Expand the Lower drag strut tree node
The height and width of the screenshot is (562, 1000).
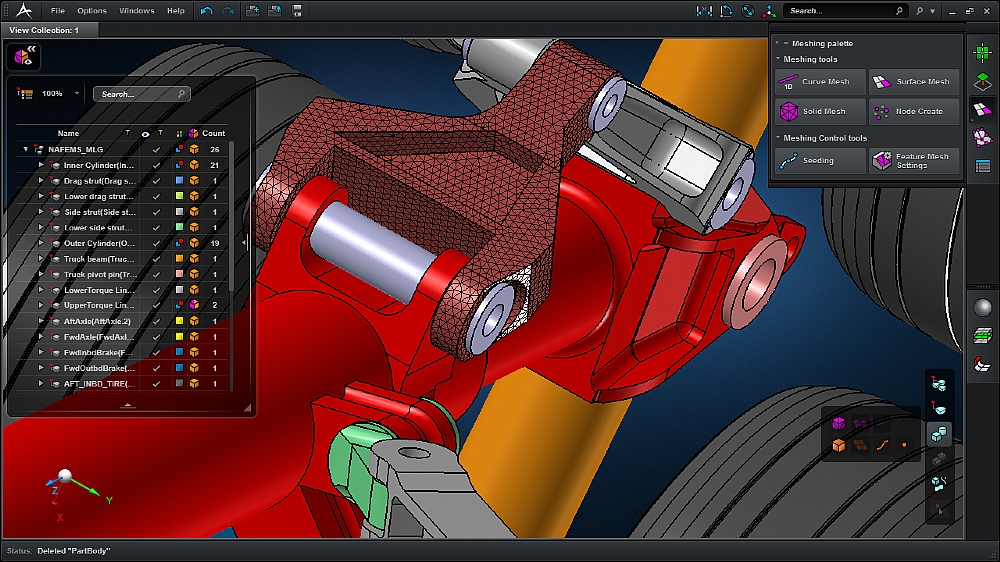pos(41,196)
